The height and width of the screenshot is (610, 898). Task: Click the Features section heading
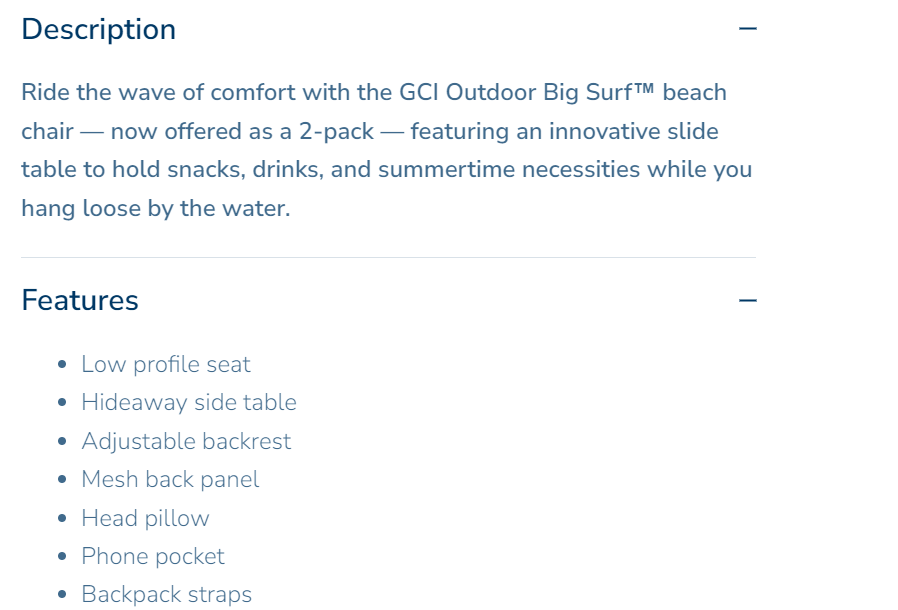pos(80,300)
